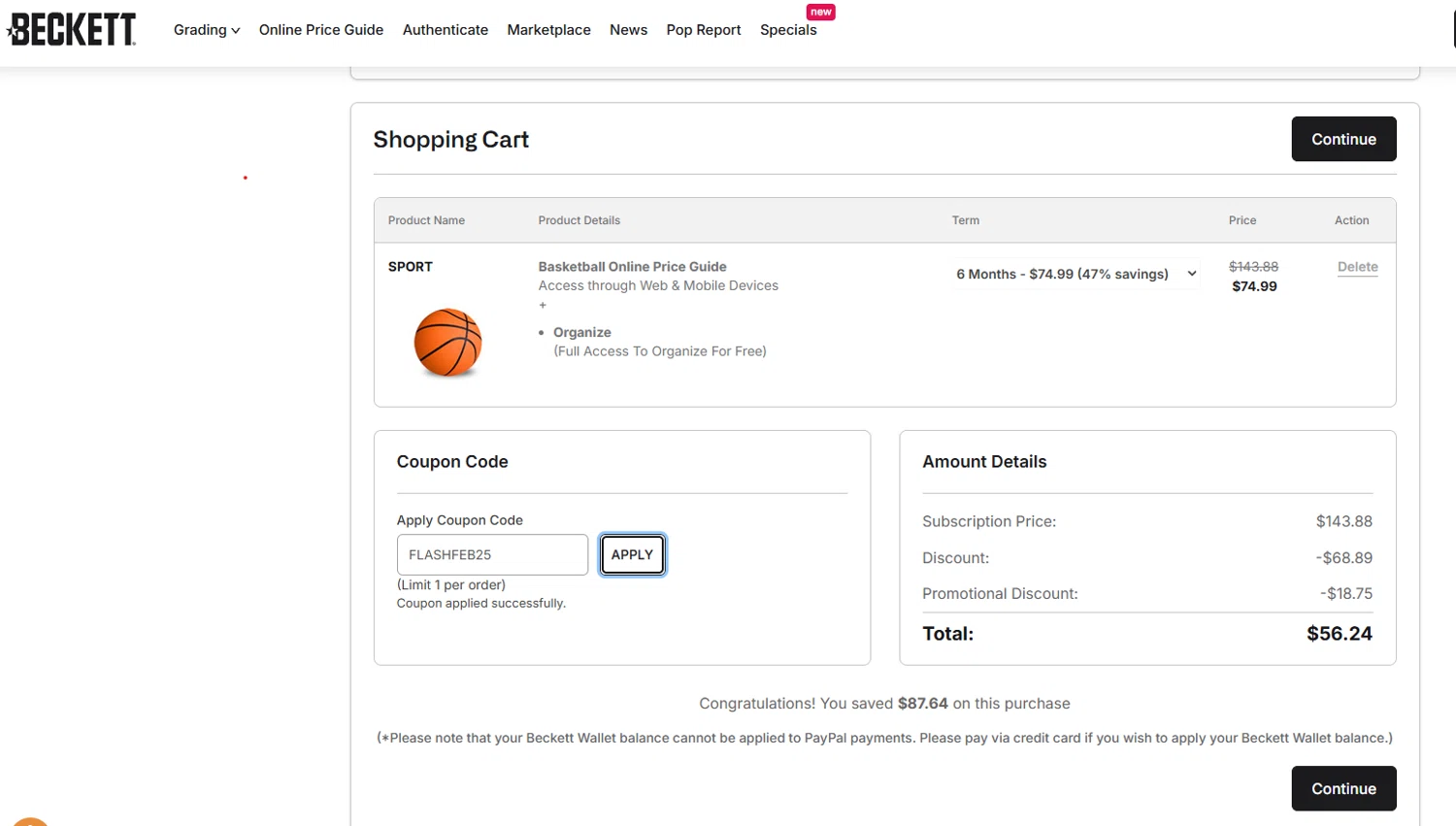Image resolution: width=1456 pixels, height=826 pixels.
Task: Open the Pop Report page
Action: point(704,30)
